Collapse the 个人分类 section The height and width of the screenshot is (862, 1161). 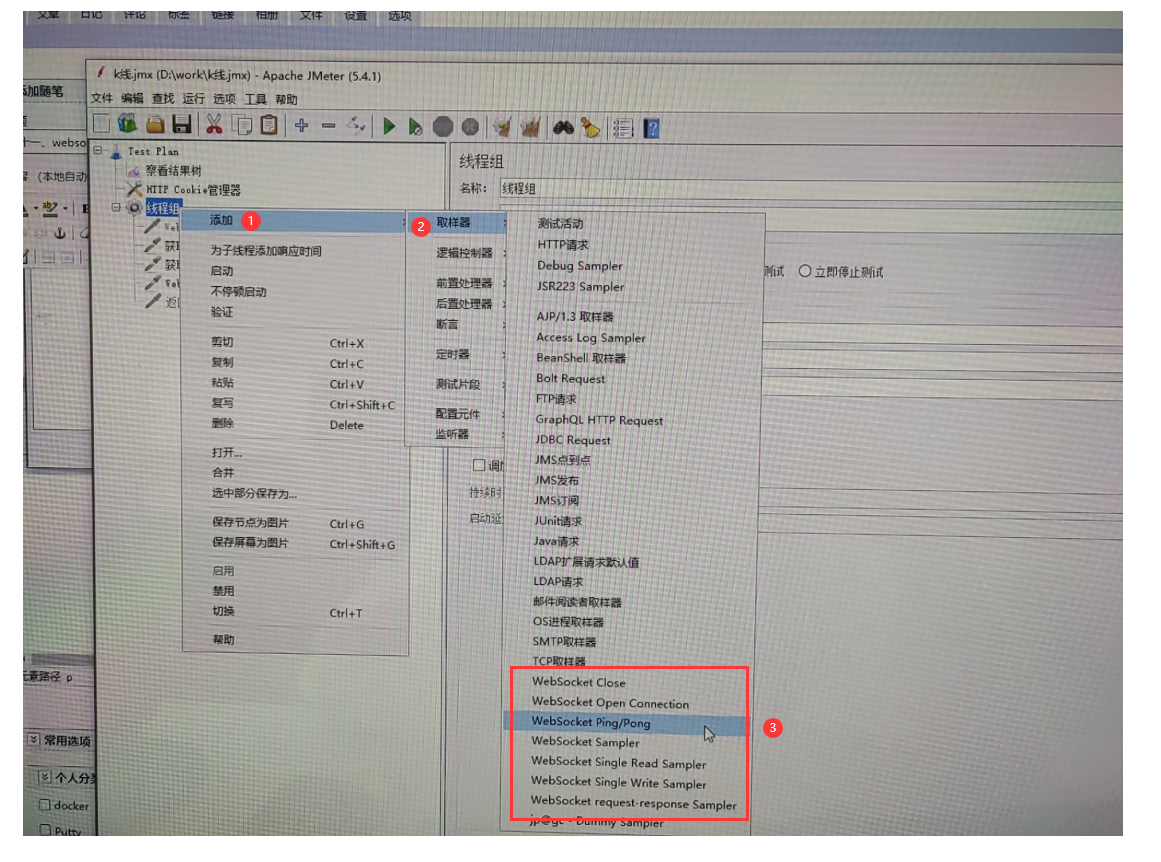coord(44,777)
